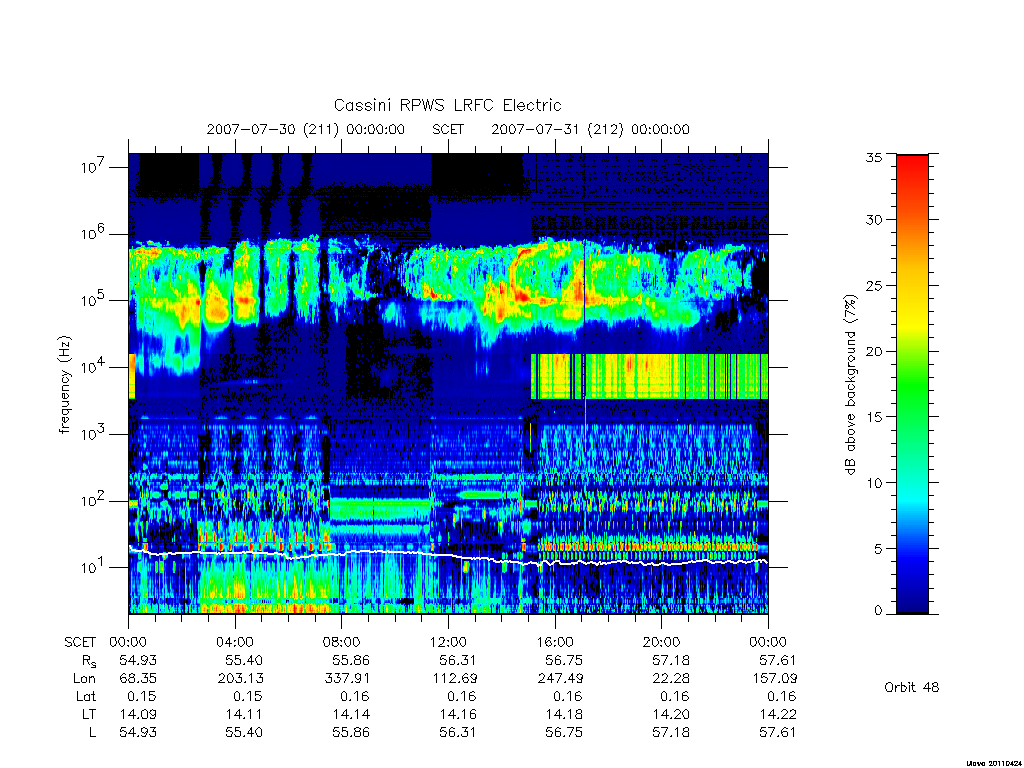1024x768 pixels.
Task: Click the LT value 14.20
Action: pyautogui.click(x=671, y=714)
